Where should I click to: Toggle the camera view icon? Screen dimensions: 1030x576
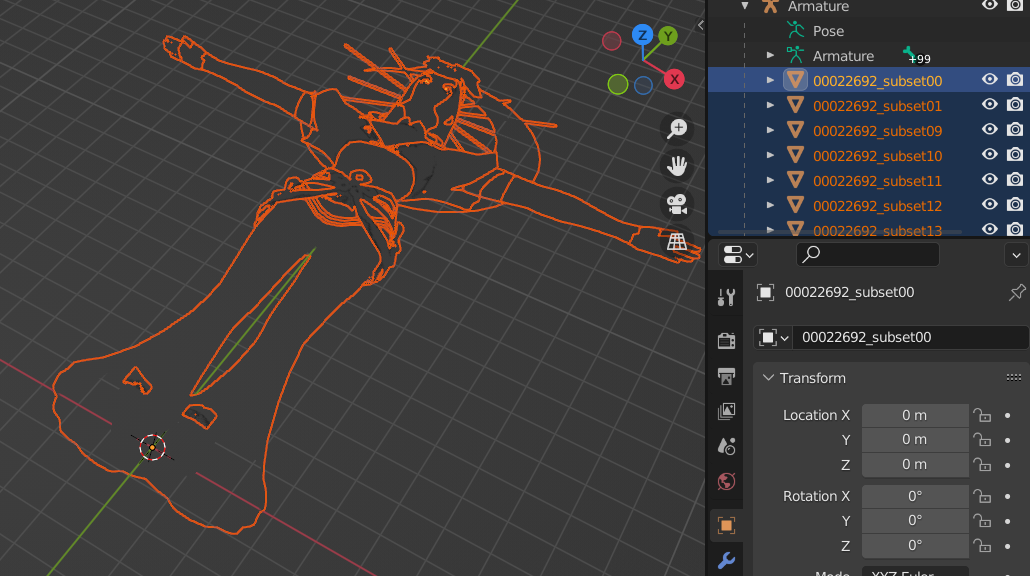pyautogui.click(x=677, y=204)
